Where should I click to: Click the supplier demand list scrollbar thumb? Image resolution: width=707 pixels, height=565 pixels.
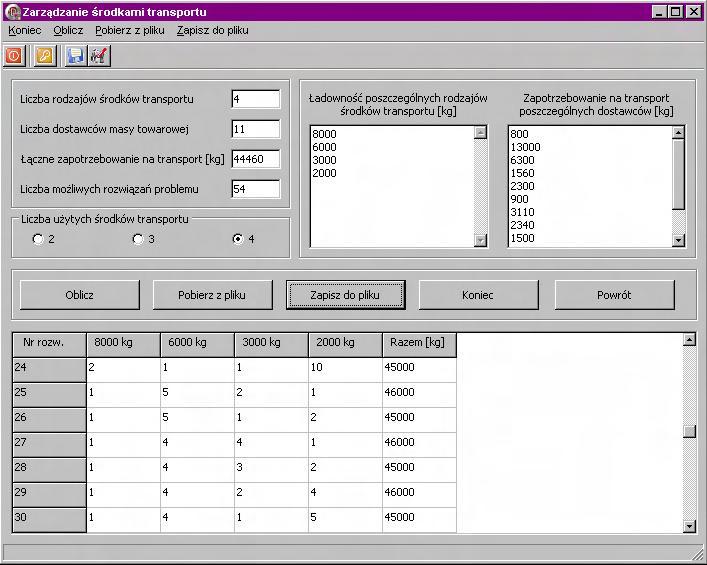678,174
